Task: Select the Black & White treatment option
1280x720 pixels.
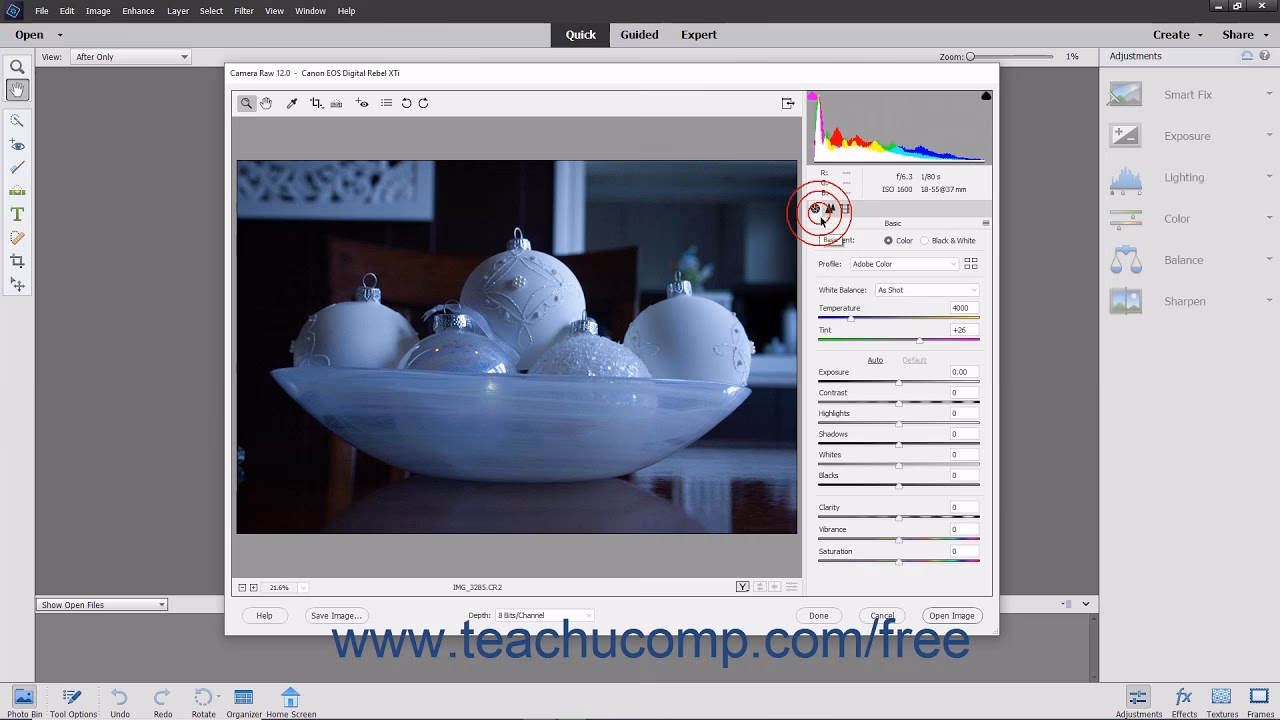Action: click(926, 240)
